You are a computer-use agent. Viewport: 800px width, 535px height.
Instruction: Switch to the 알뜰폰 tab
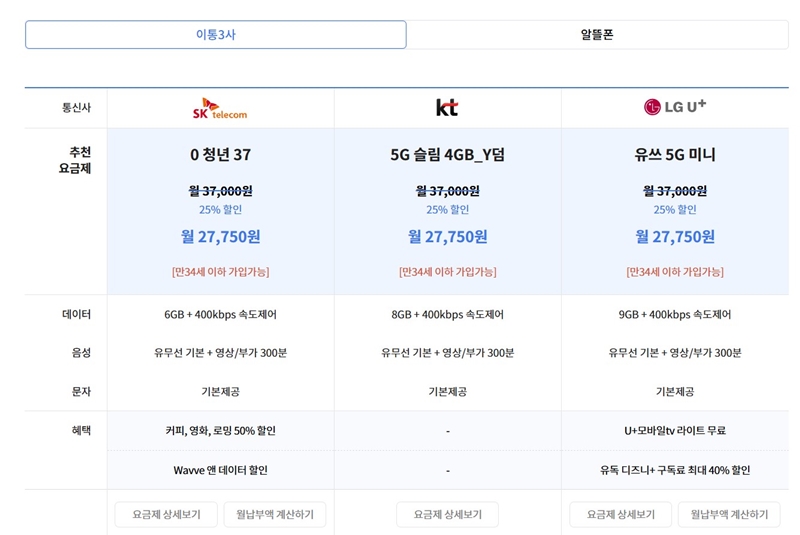pyautogui.click(x=597, y=35)
